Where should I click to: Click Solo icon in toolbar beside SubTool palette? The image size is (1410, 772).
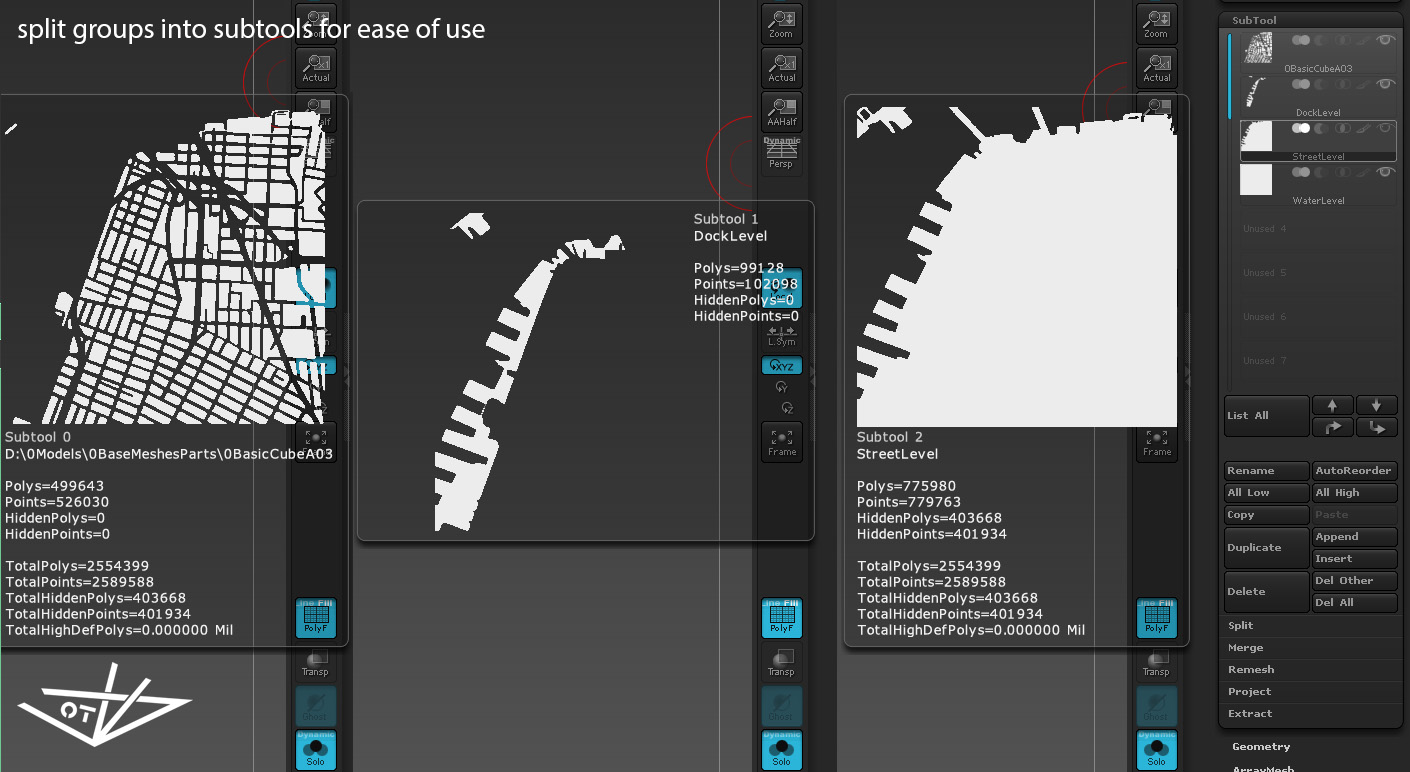[1157, 749]
